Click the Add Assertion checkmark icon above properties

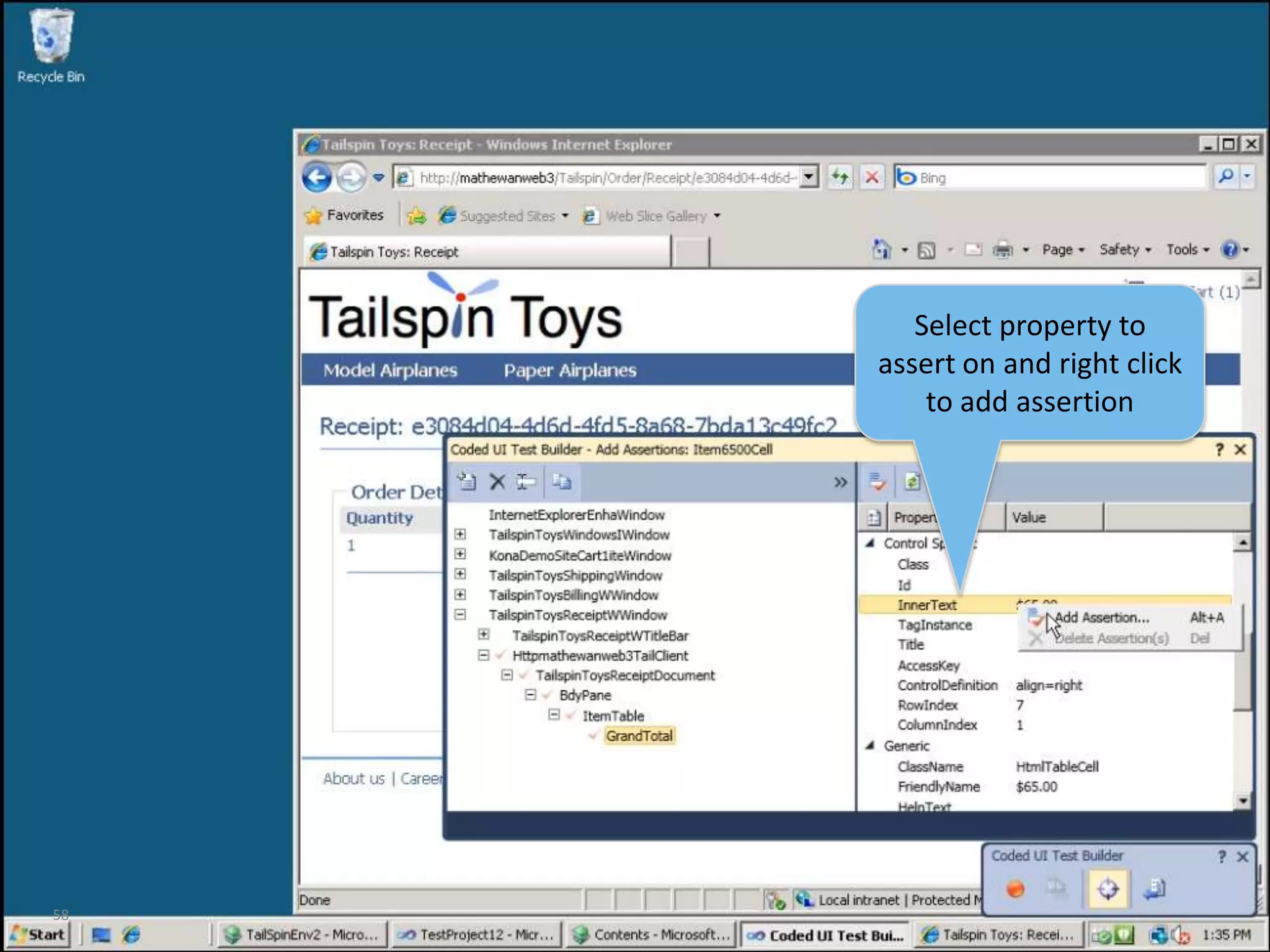pyautogui.click(x=877, y=482)
